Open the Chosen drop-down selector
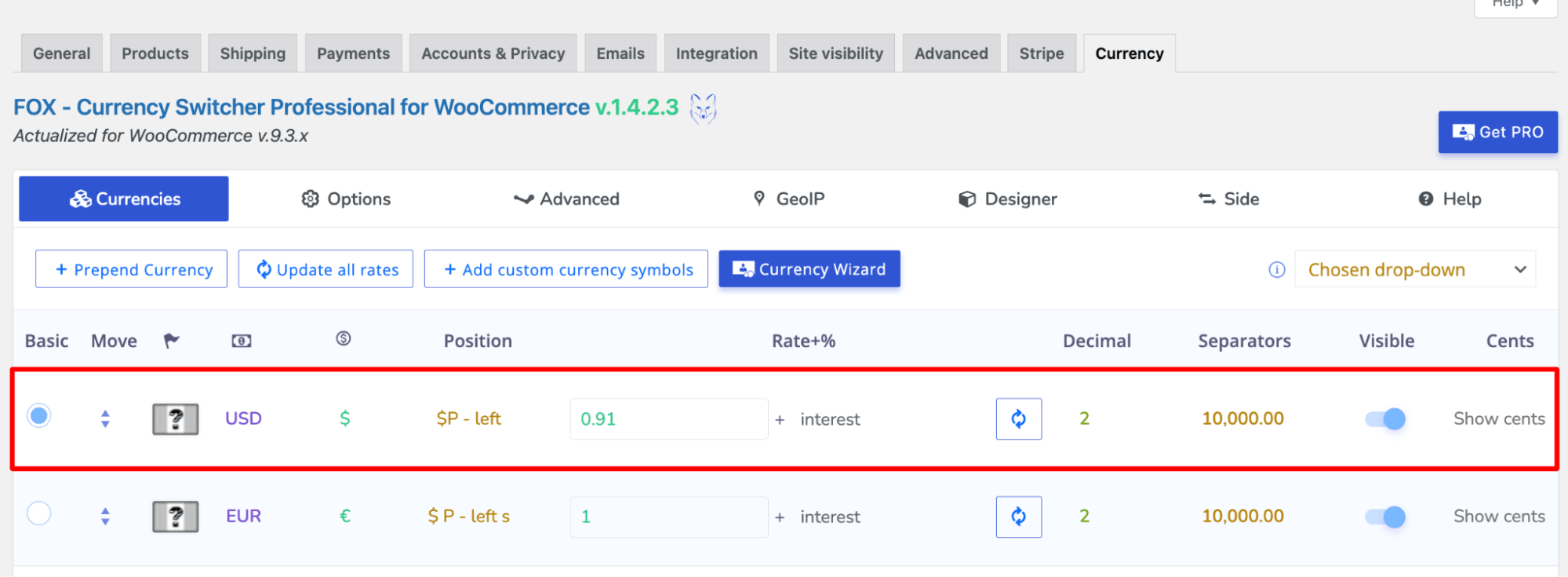Screen dimensions: 1568x577 [x=1415, y=269]
